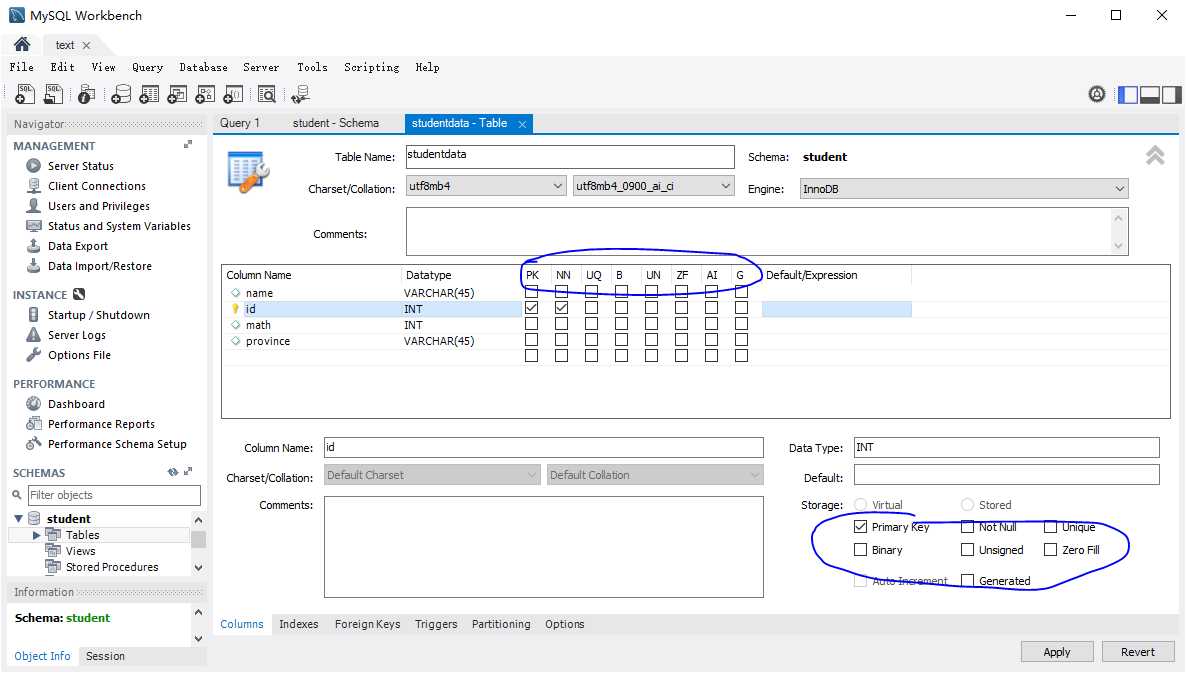Click the Apply button

click(x=1057, y=652)
